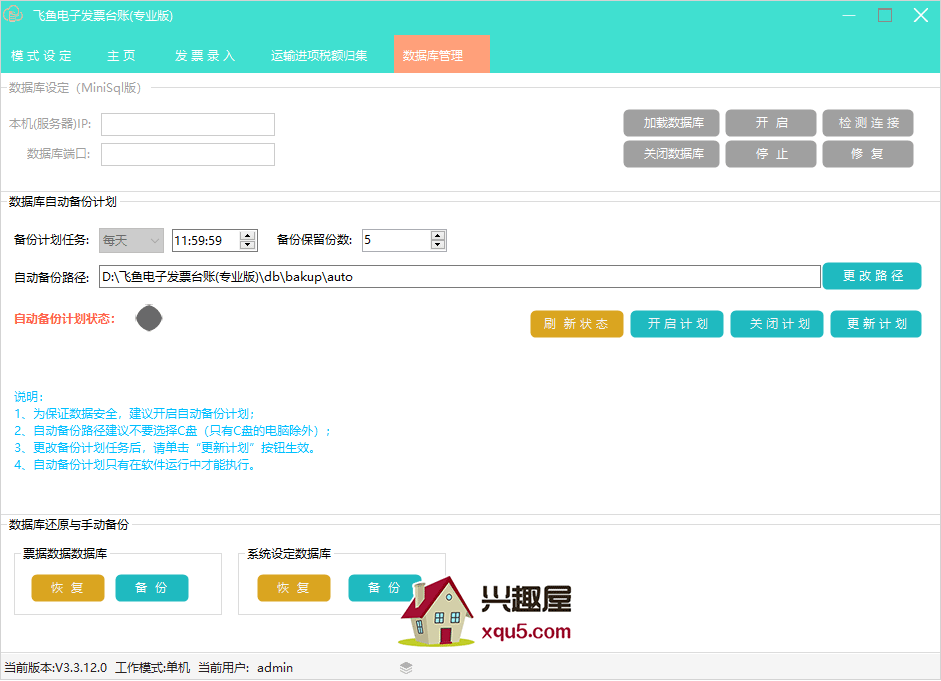Click the note line about 建议开启自动备份计划
941x681 pixels.
135,414
